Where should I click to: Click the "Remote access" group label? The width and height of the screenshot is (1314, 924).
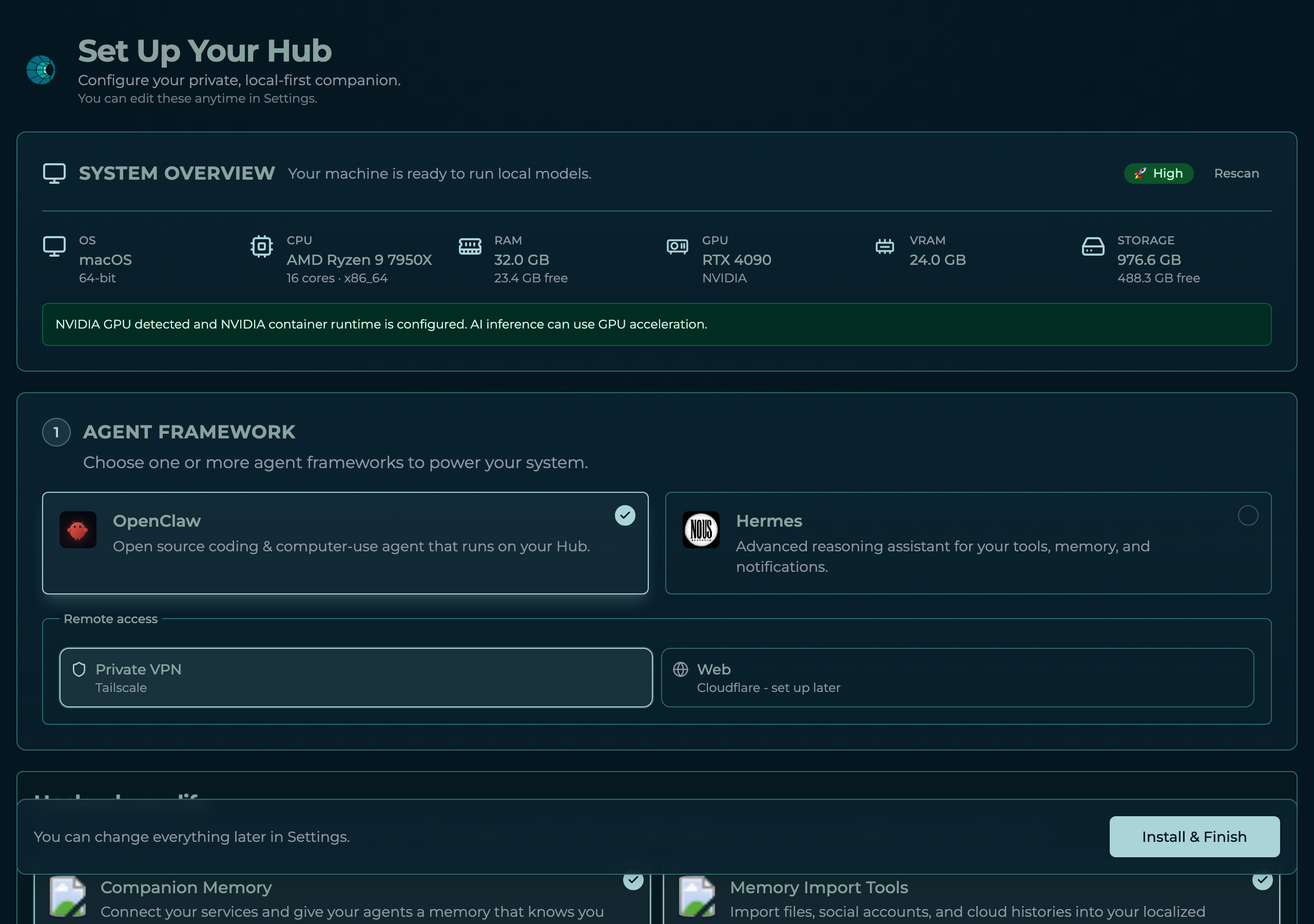click(x=110, y=619)
